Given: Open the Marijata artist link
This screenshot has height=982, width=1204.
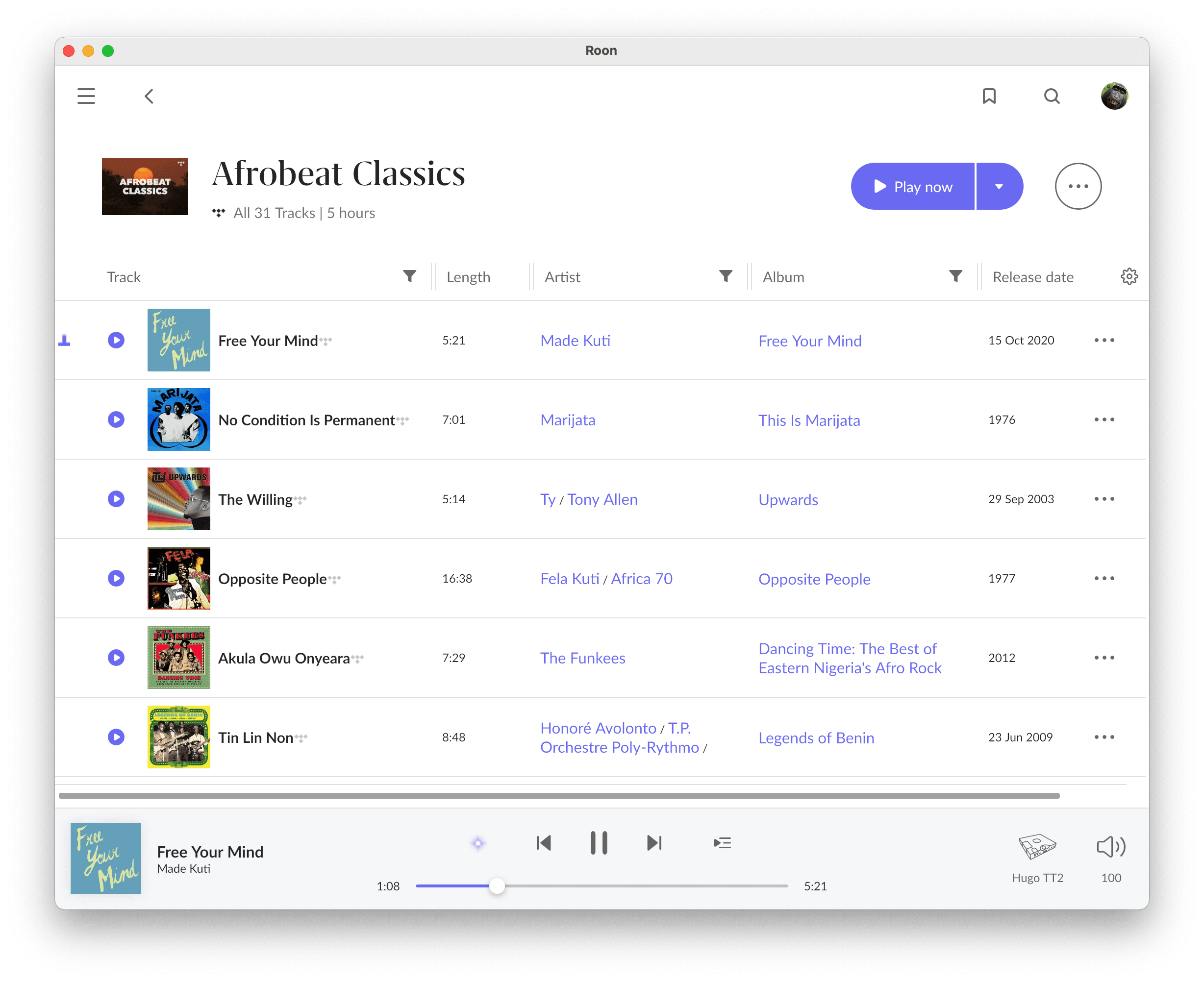Looking at the screenshot, I should point(568,420).
